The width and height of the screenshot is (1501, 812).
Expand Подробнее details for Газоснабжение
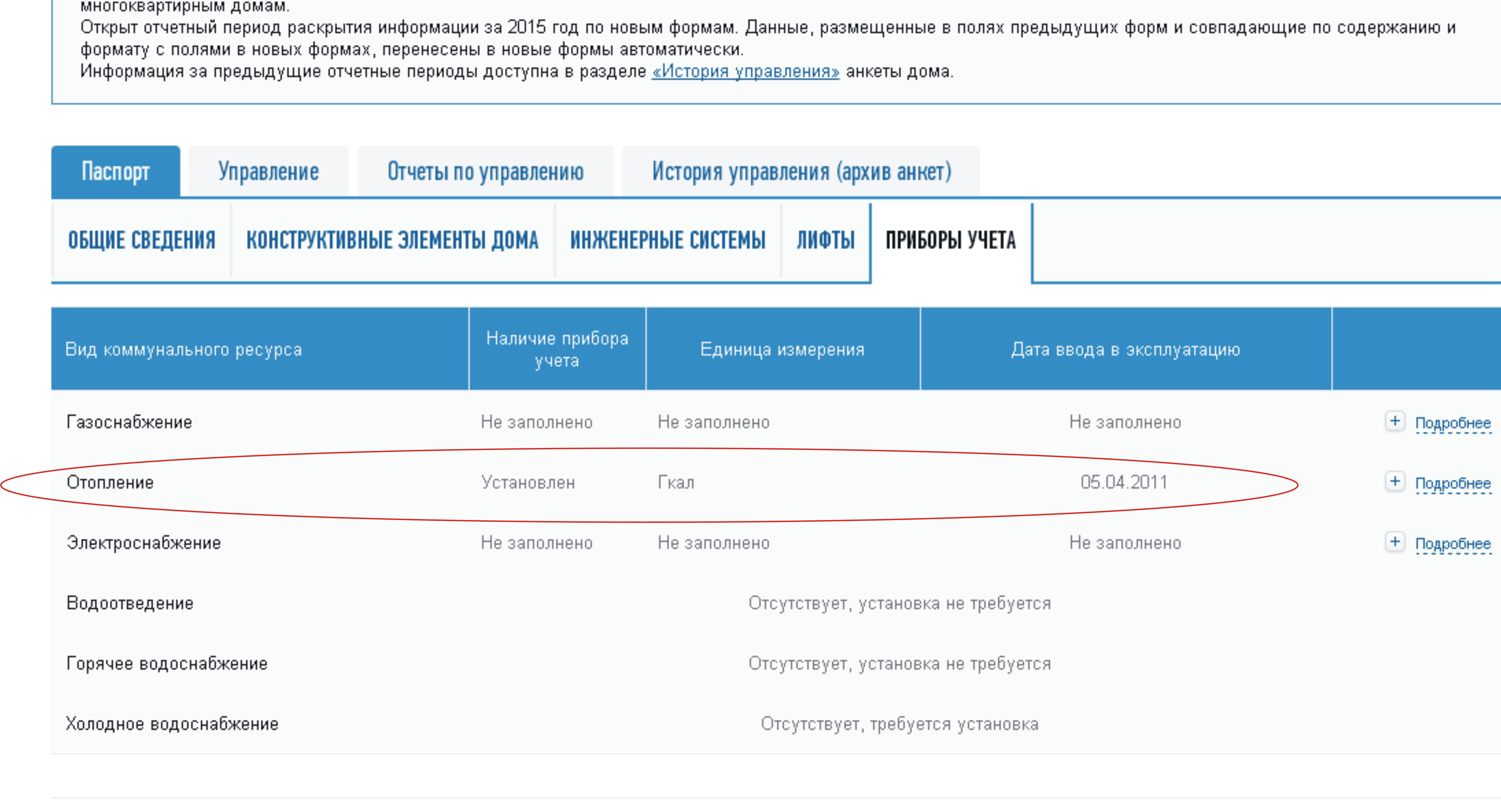point(1453,423)
